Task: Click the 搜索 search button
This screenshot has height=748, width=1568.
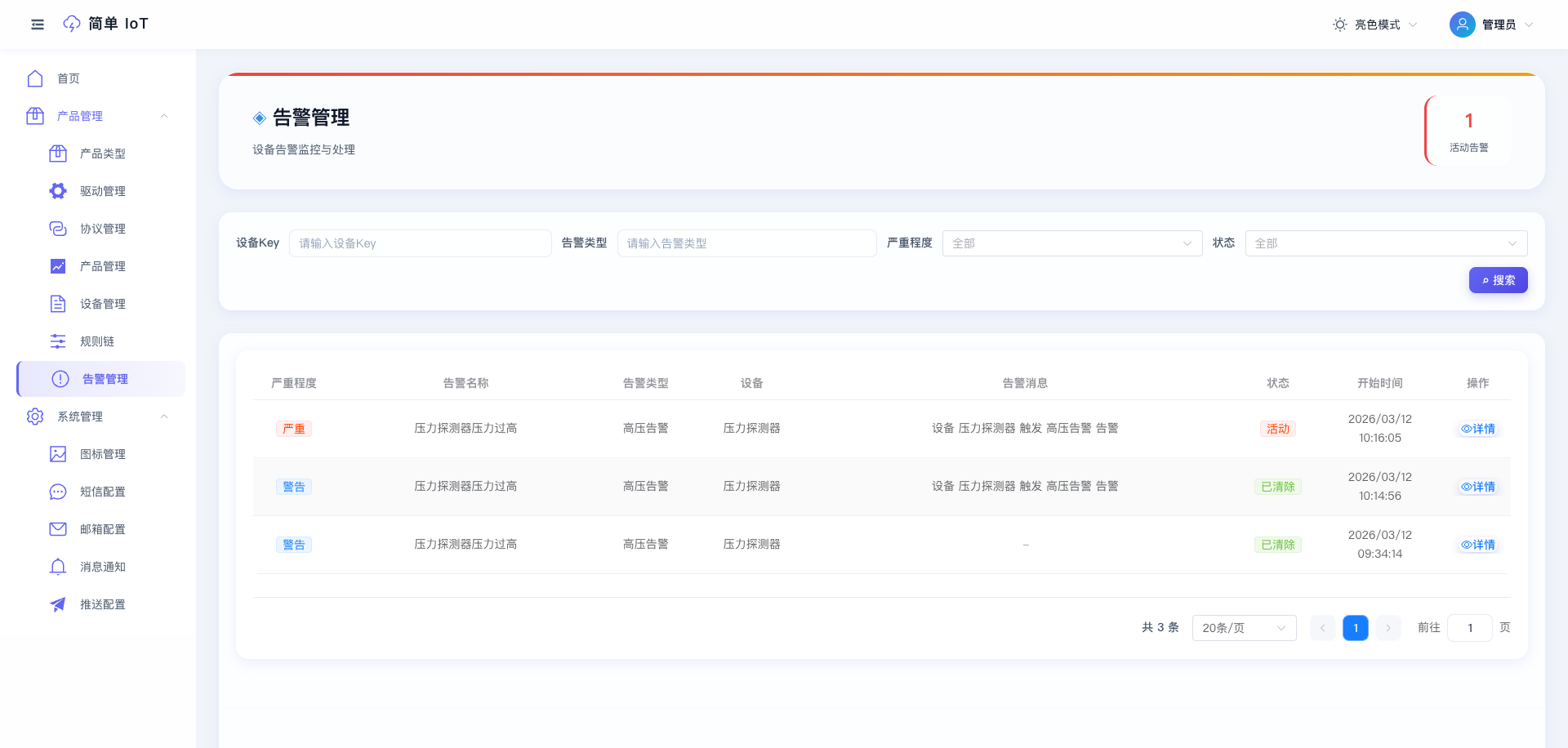Action: 1498,280
